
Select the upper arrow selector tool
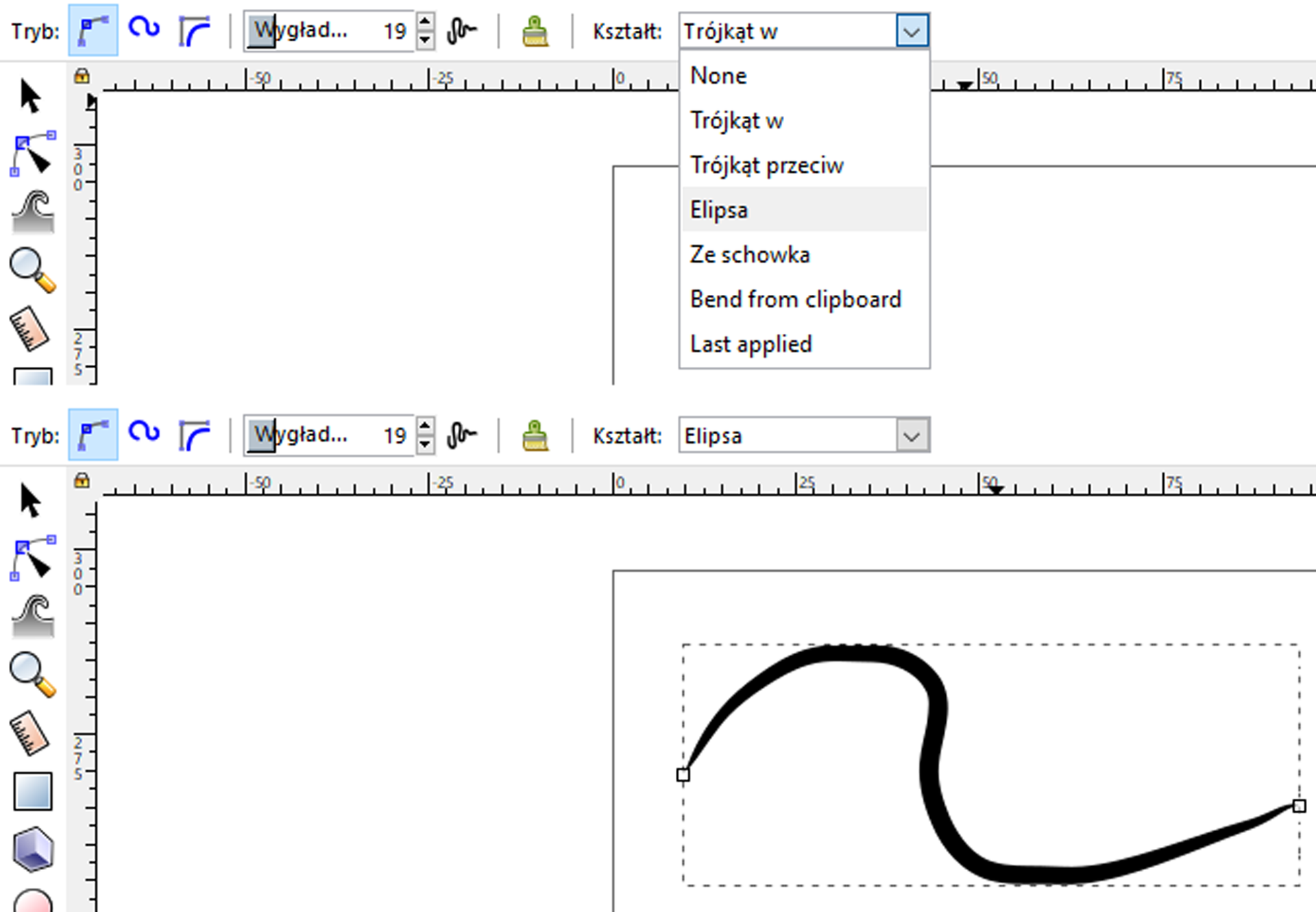pos(31,96)
